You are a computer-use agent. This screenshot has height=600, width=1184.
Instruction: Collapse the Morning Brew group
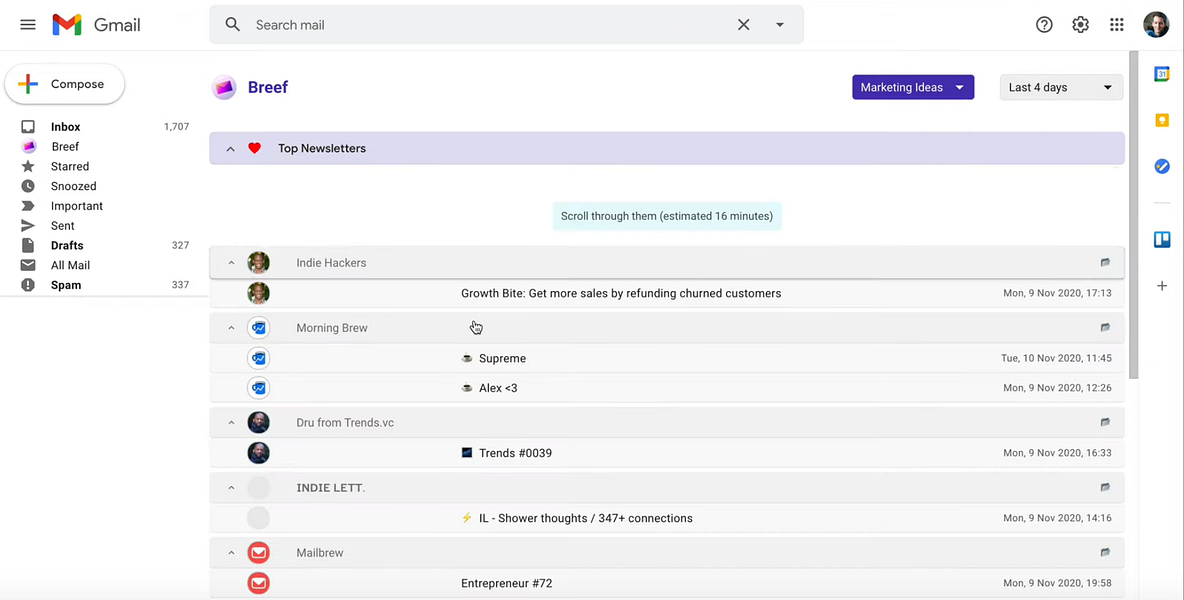tap(232, 328)
